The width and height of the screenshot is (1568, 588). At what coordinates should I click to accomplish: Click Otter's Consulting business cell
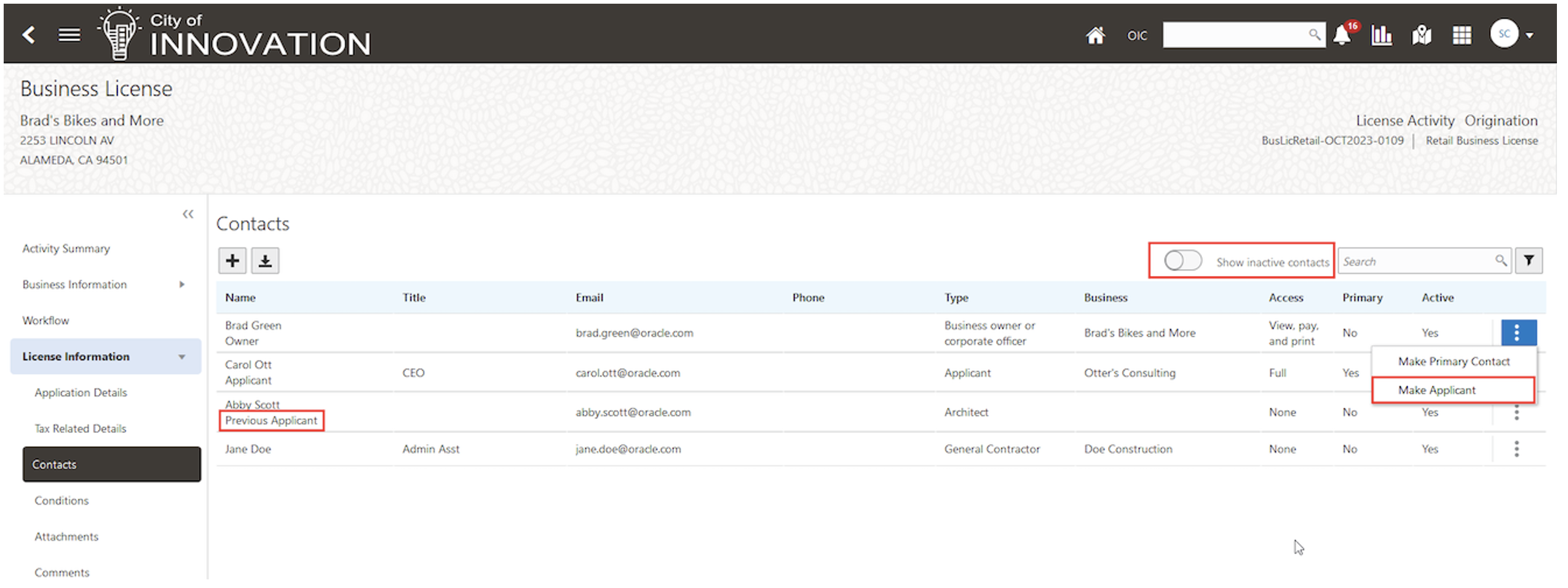[x=1129, y=373]
